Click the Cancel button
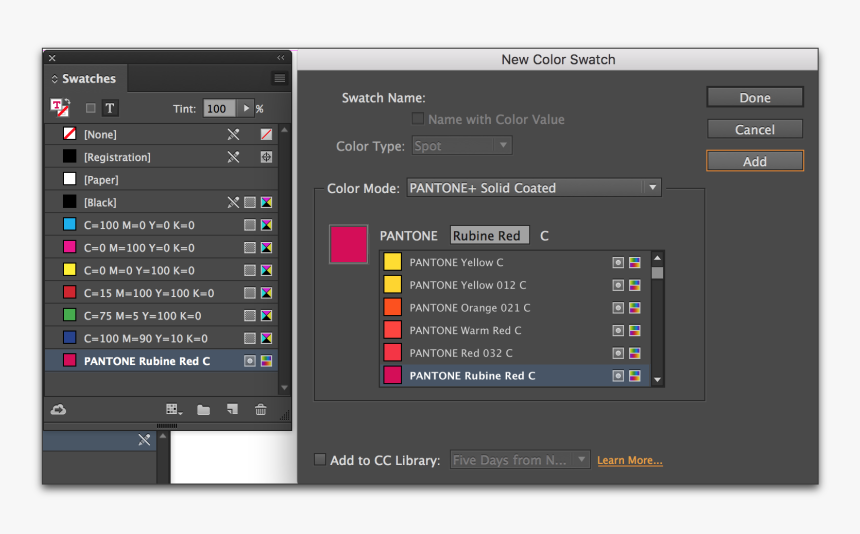860x534 pixels. point(755,129)
